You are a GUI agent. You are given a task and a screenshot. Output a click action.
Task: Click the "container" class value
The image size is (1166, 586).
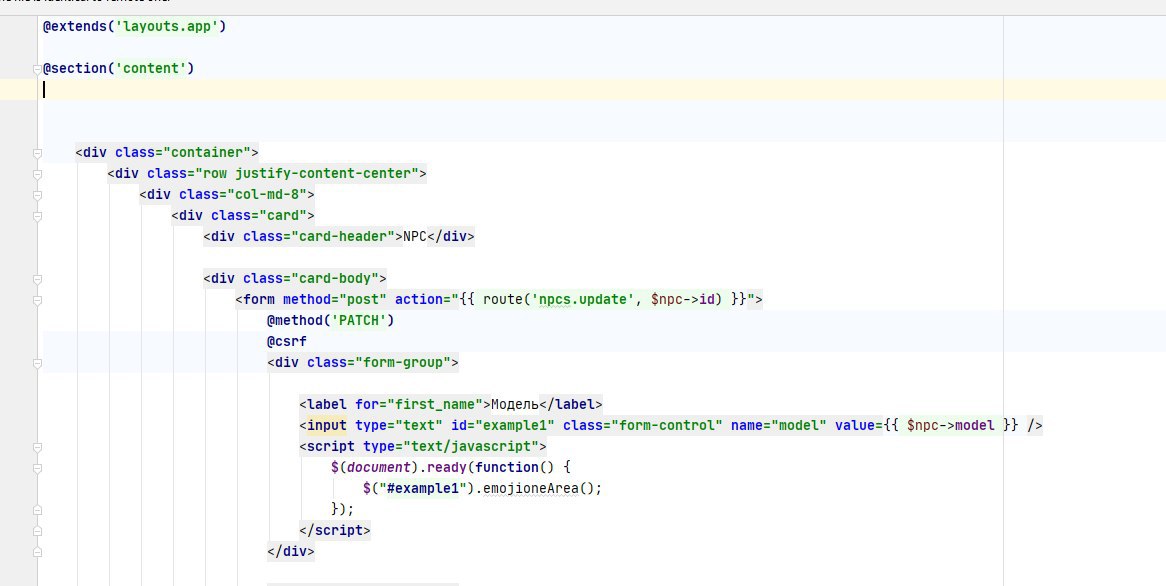click(207, 152)
